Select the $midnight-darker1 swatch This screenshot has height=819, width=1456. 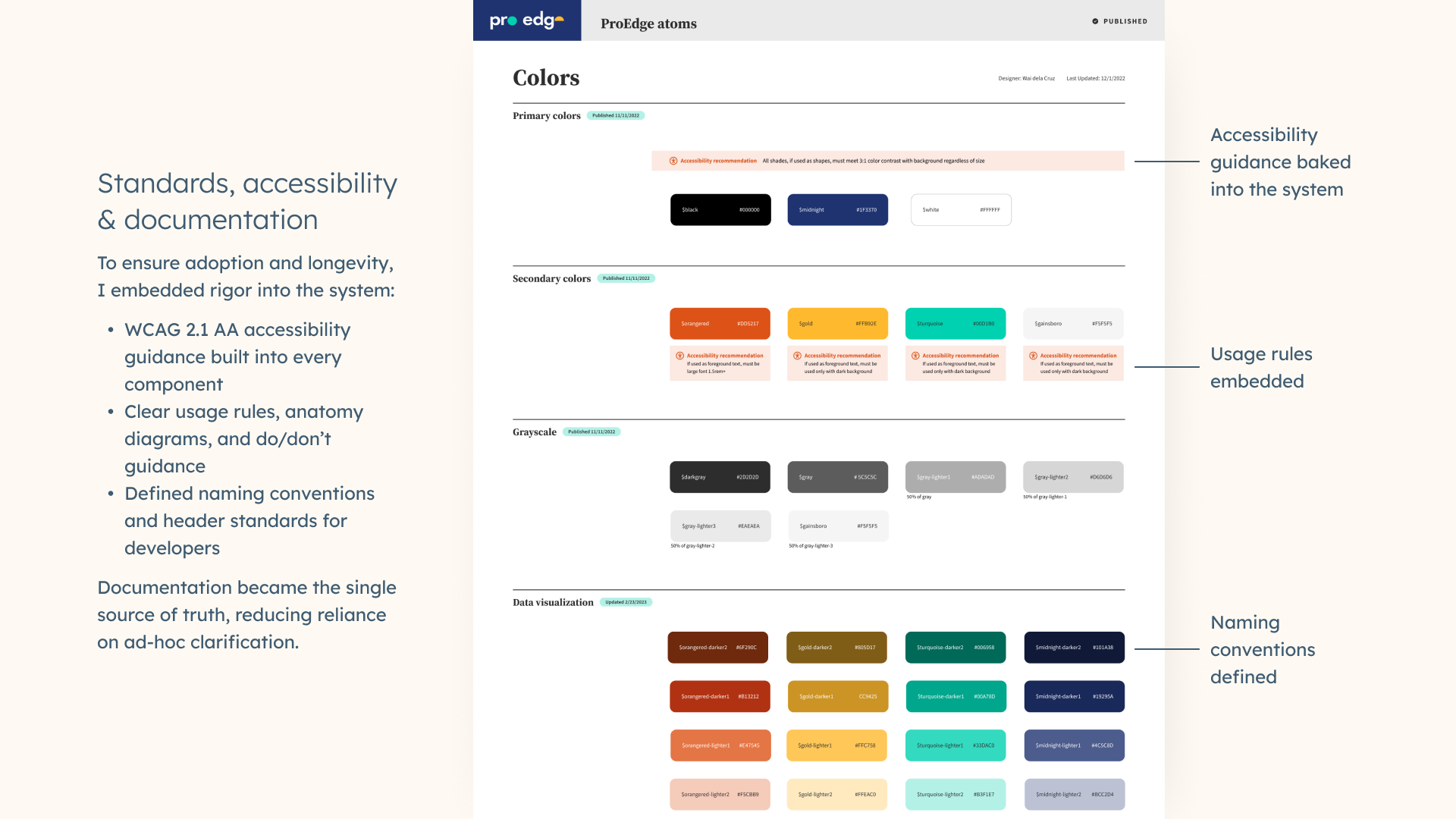pyautogui.click(x=1074, y=696)
